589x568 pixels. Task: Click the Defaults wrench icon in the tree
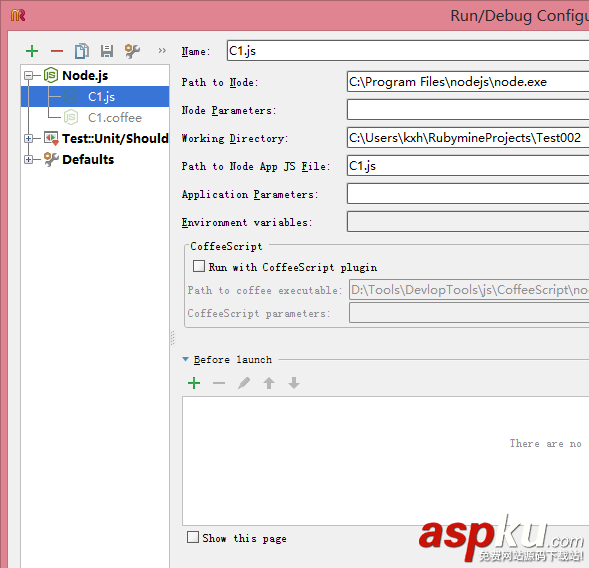51,159
